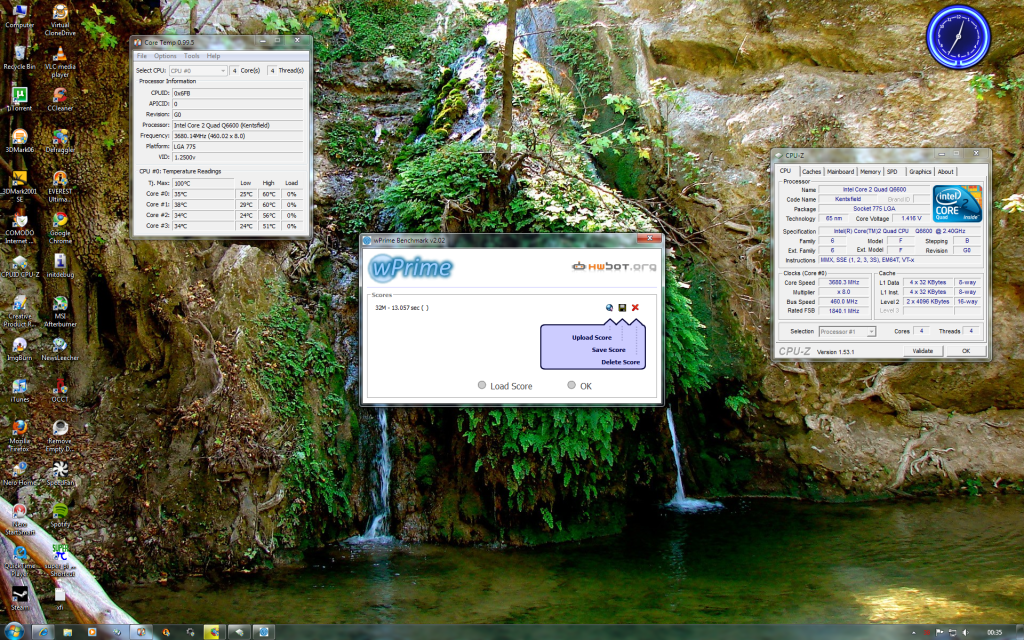This screenshot has width=1024, height=640.
Task: Click the red X delete score icon
Action: (635, 307)
